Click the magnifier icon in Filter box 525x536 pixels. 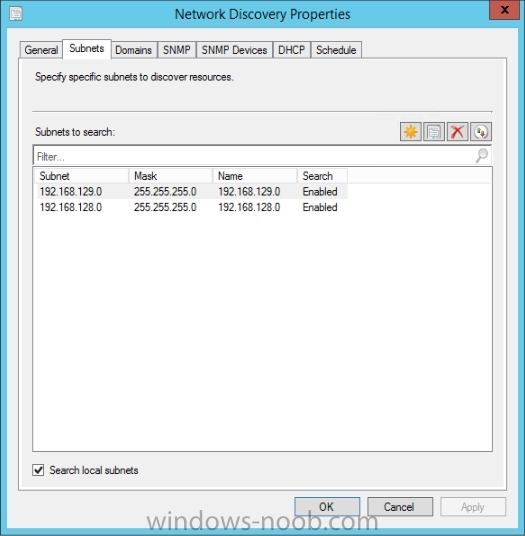coord(482,156)
